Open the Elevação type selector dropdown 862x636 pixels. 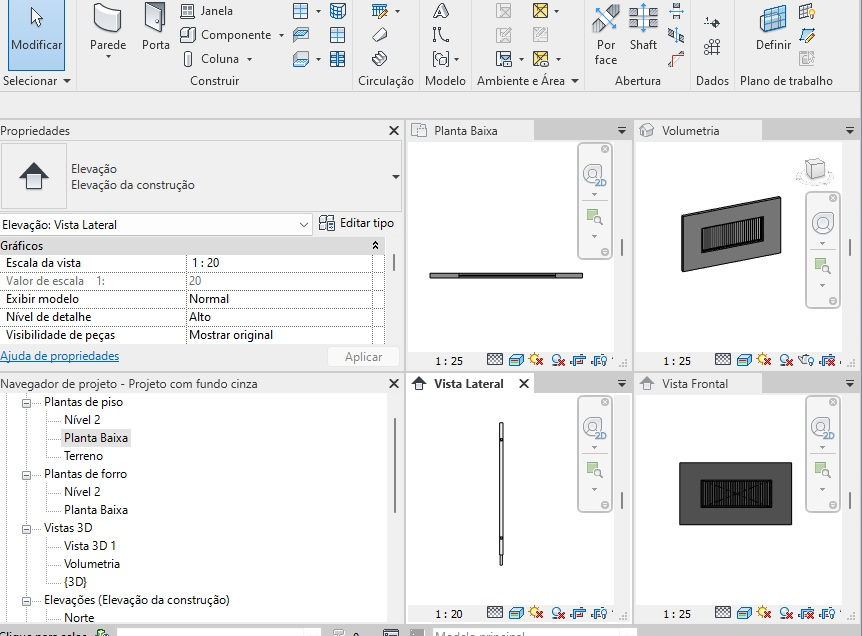395,177
